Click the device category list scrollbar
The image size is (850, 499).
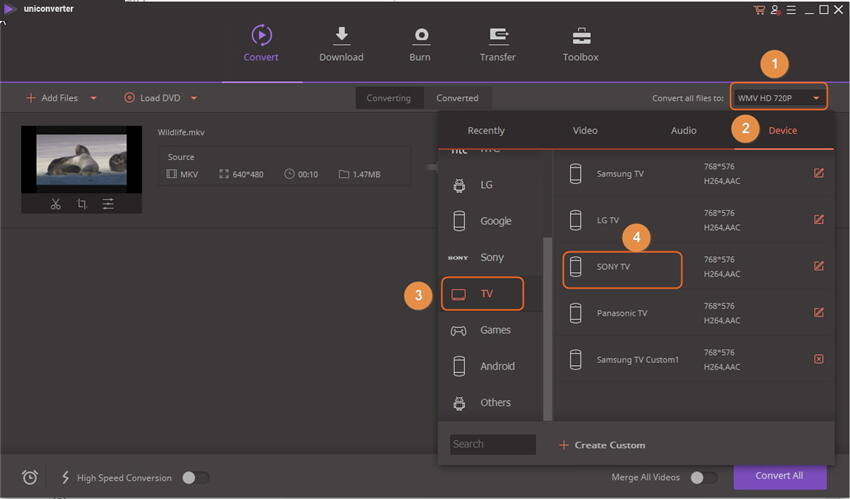(x=548, y=328)
